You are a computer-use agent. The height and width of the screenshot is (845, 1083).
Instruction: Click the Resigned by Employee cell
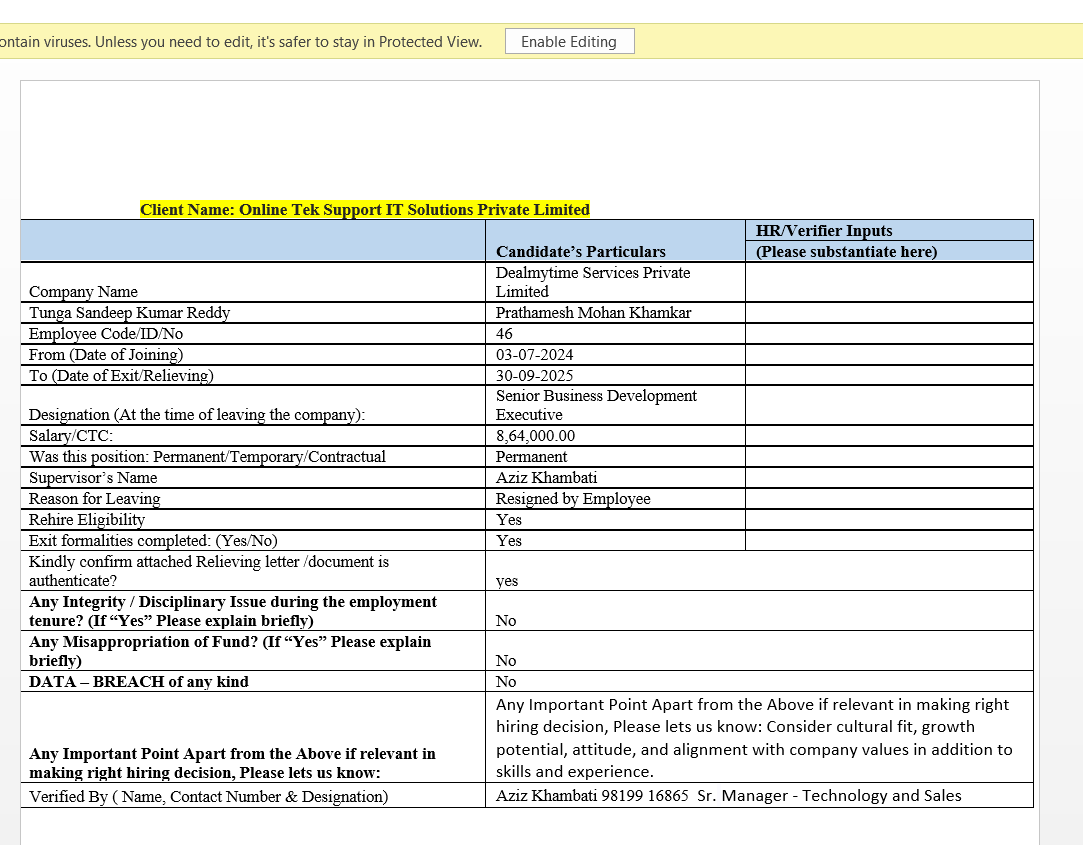click(573, 499)
